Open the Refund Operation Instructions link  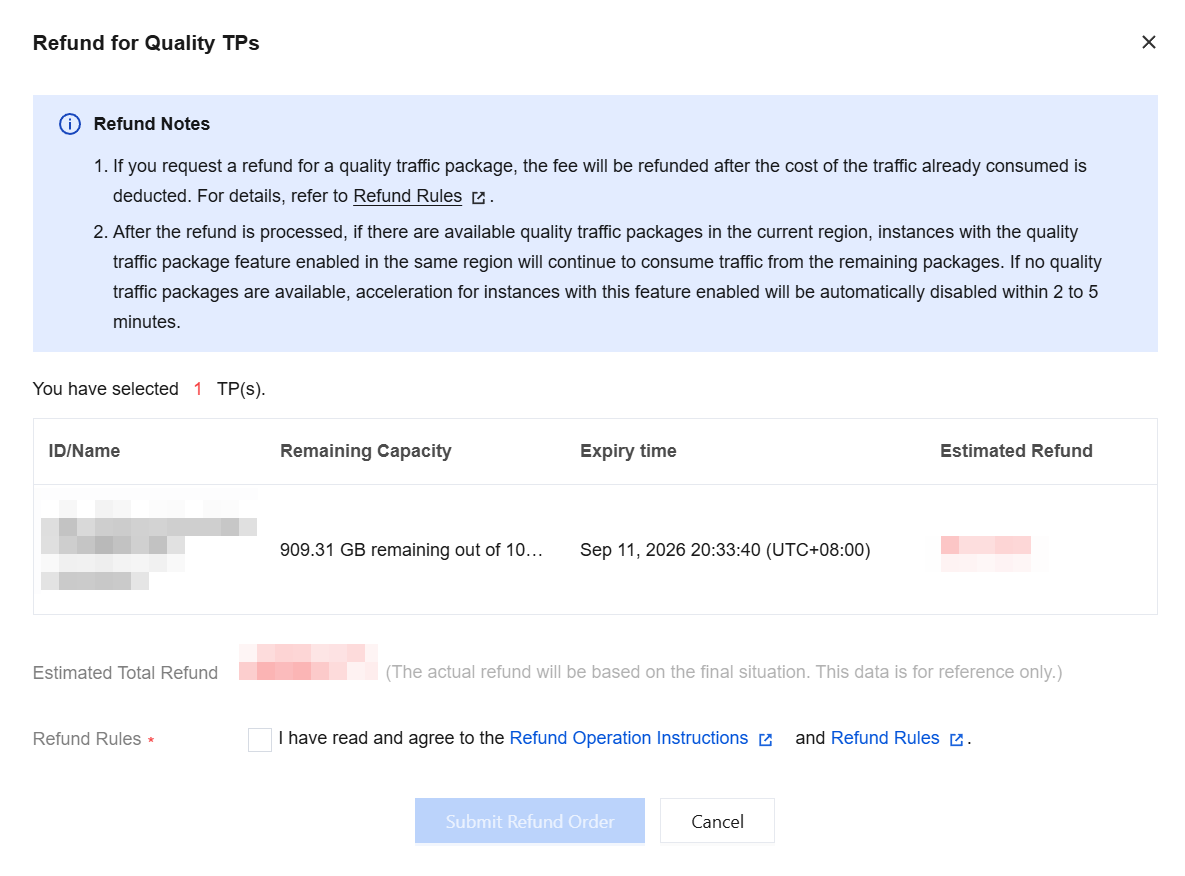pyautogui.click(x=628, y=738)
